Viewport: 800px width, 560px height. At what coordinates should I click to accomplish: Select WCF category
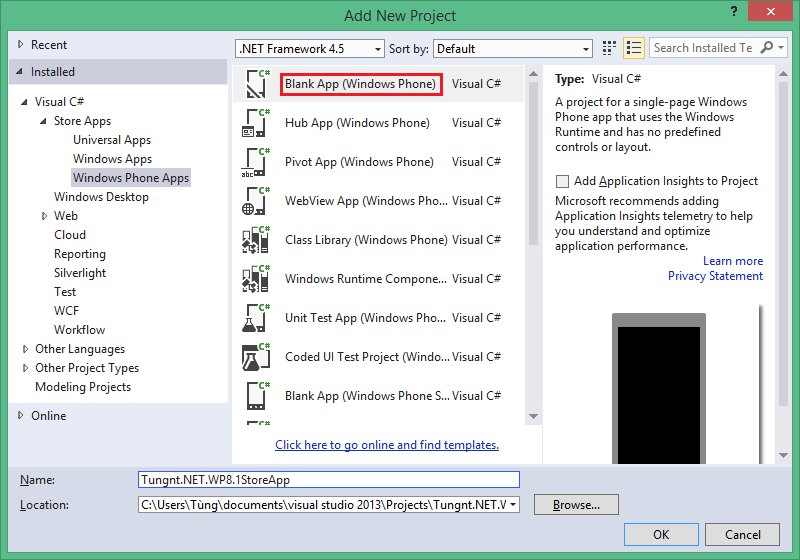[x=66, y=311]
